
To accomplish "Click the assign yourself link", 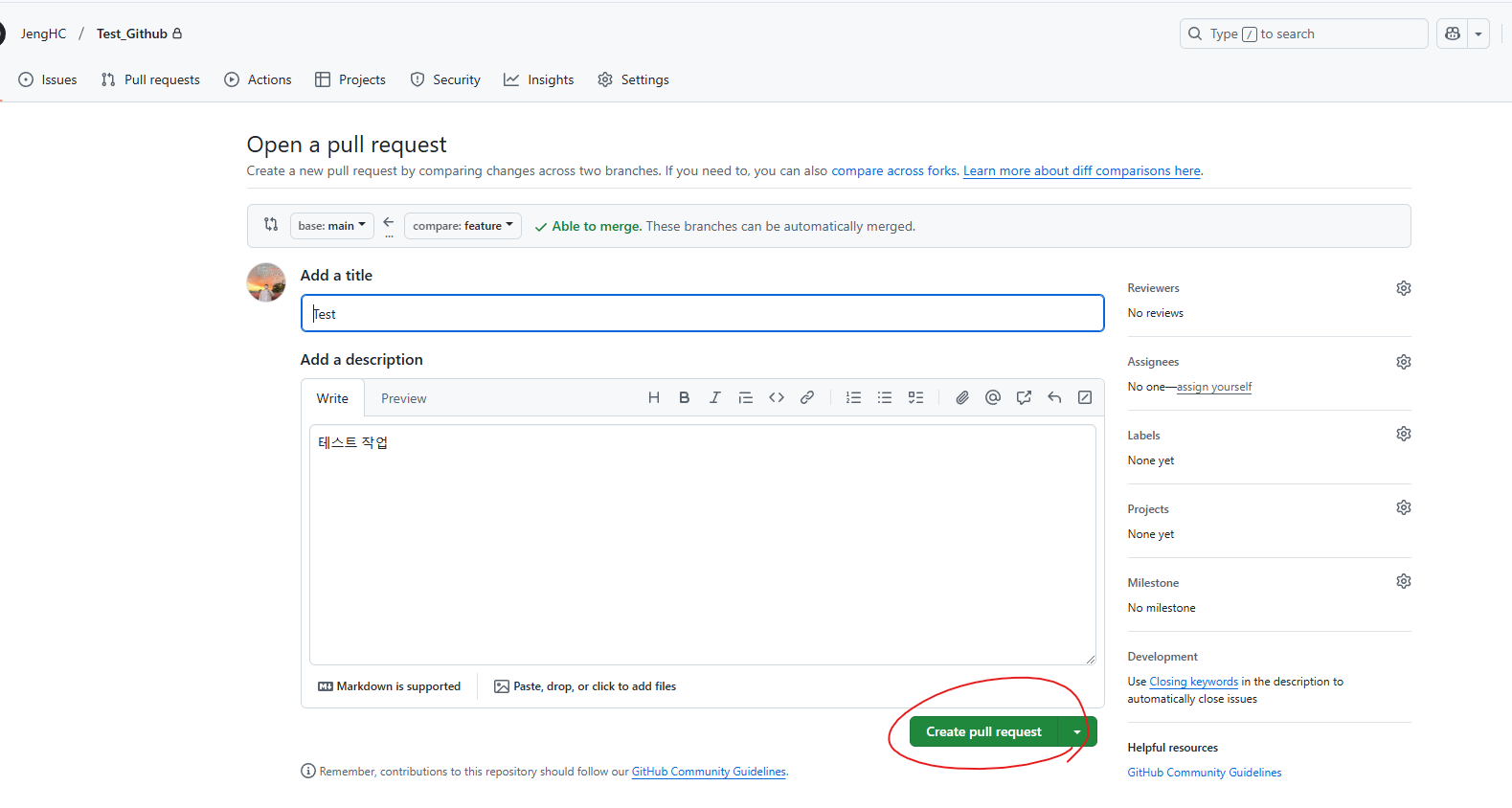I will [x=1214, y=387].
